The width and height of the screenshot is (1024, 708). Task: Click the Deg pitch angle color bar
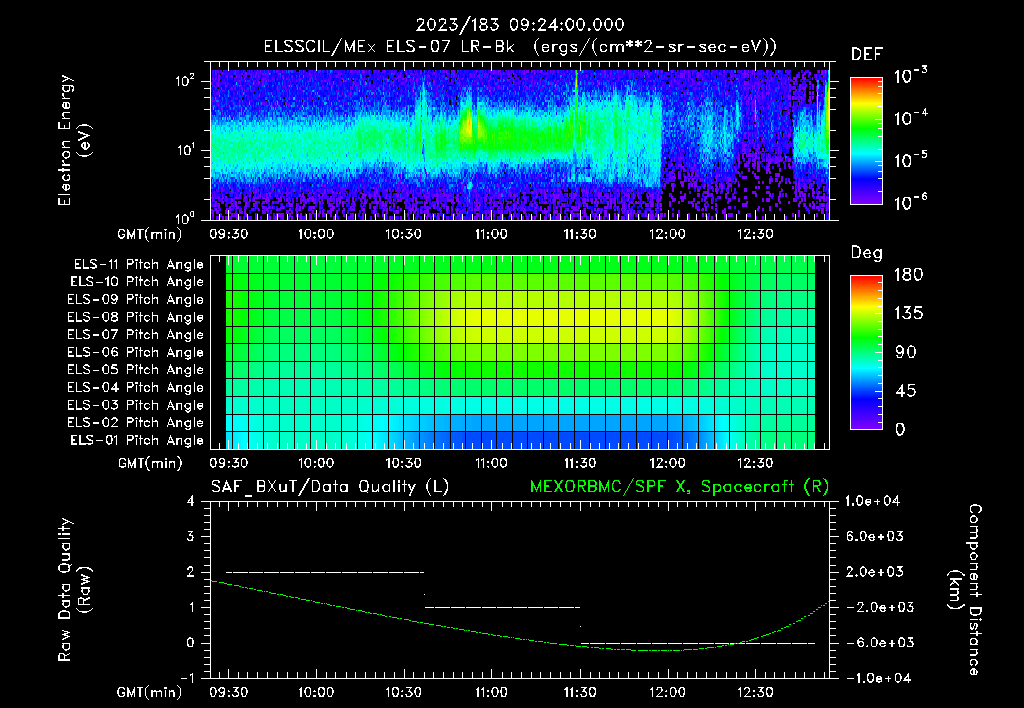[866, 352]
